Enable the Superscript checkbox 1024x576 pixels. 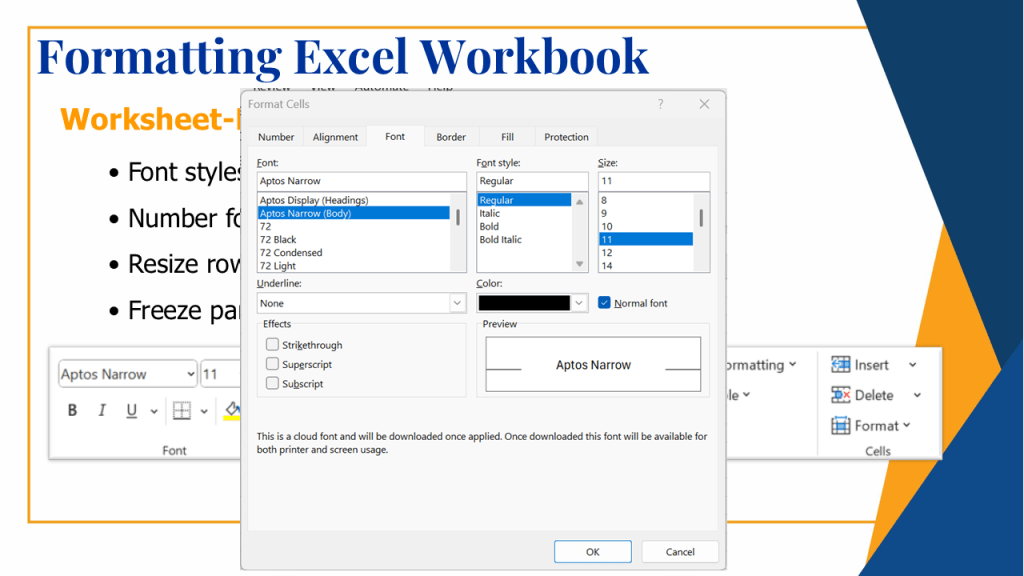(272, 365)
